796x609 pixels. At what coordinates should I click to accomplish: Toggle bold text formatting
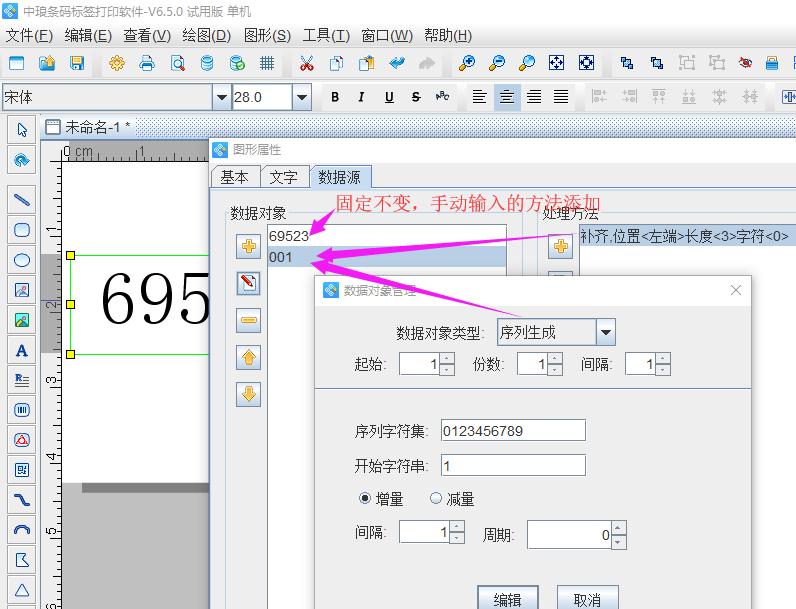335,96
